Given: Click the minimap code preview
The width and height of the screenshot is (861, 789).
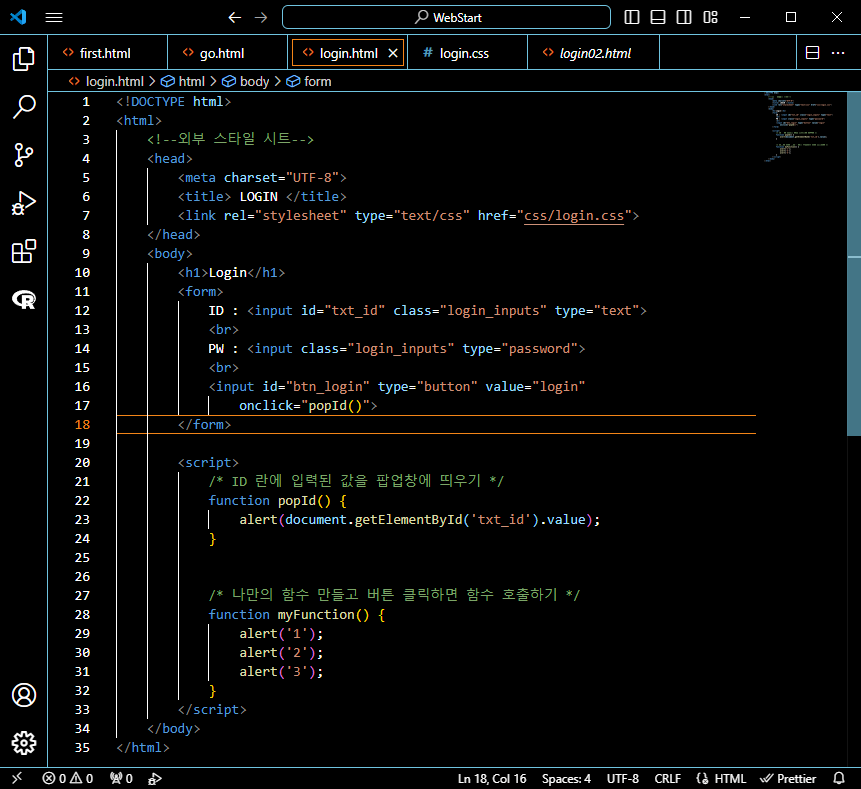Looking at the screenshot, I should (x=798, y=127).
